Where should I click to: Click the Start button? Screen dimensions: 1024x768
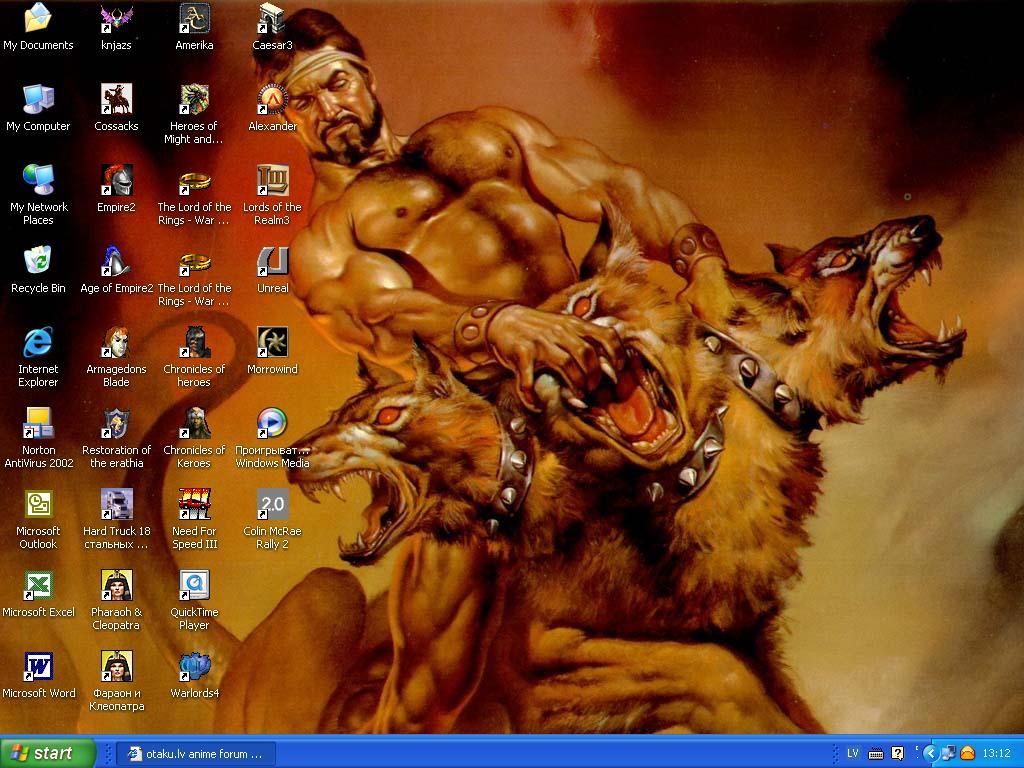tap(47, 754)
